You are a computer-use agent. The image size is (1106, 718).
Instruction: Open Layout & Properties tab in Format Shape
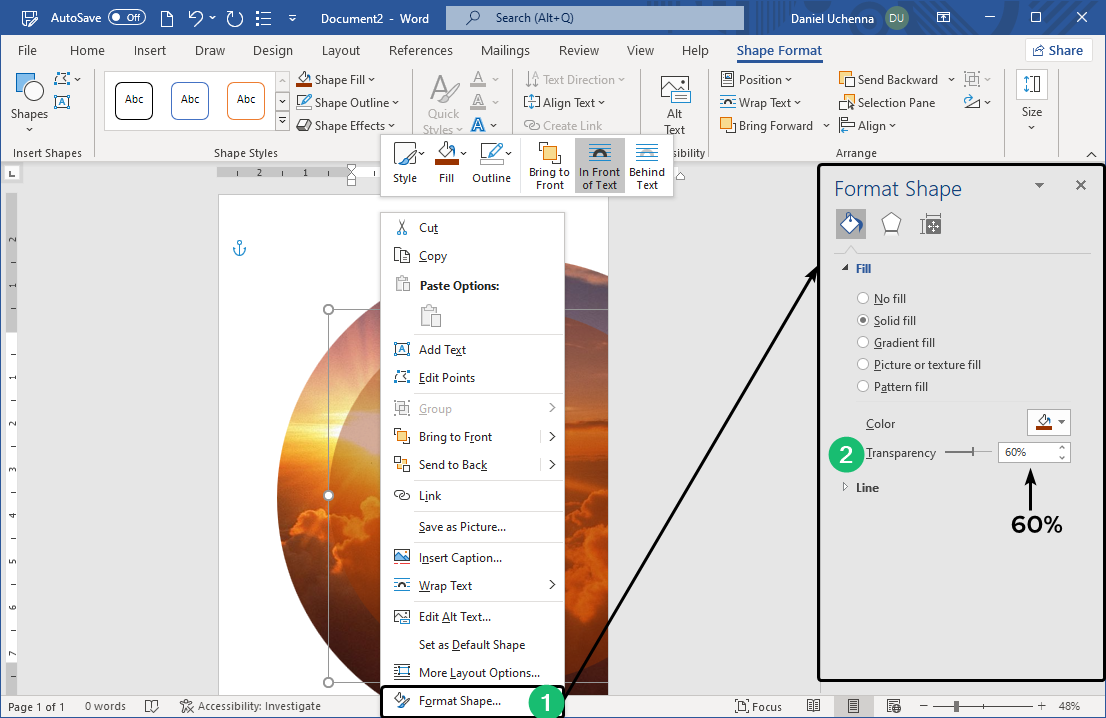pos(931,224)
